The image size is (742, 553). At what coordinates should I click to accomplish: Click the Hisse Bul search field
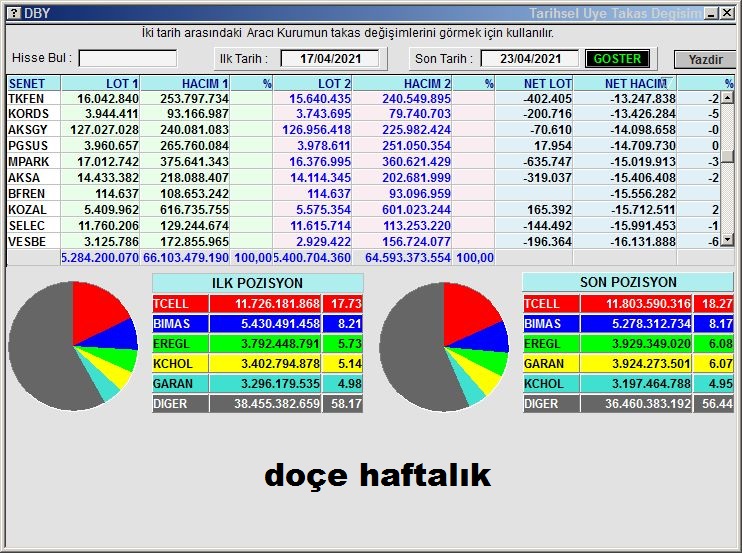(127, 59)
